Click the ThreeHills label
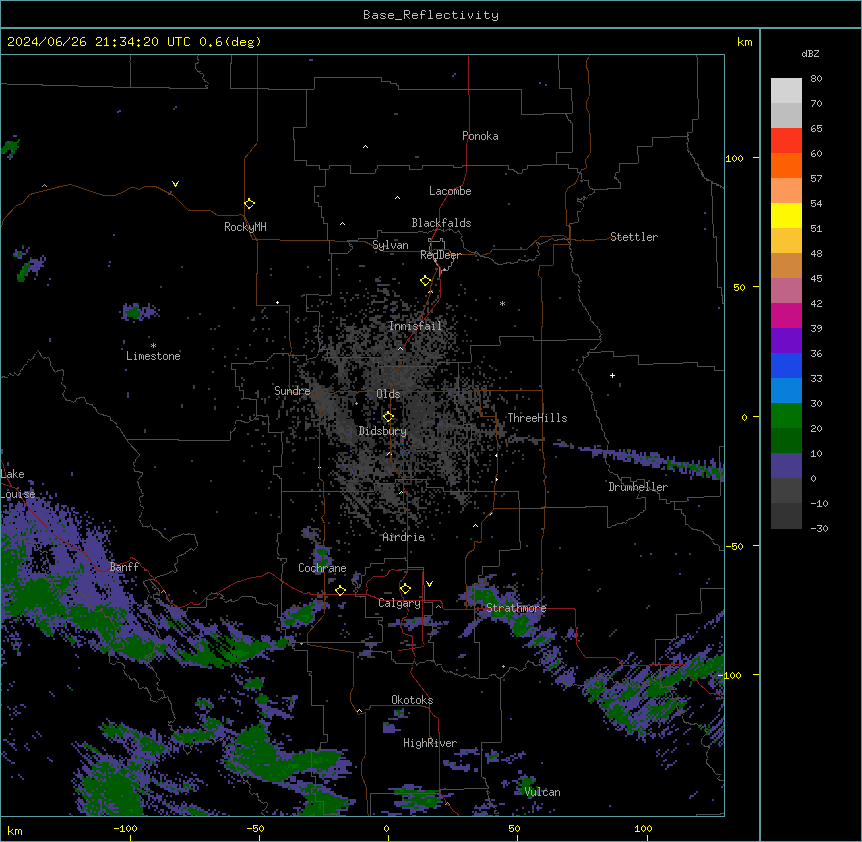Screen dimensions: 862x842 pyautogui.click(x=537, y=418)
